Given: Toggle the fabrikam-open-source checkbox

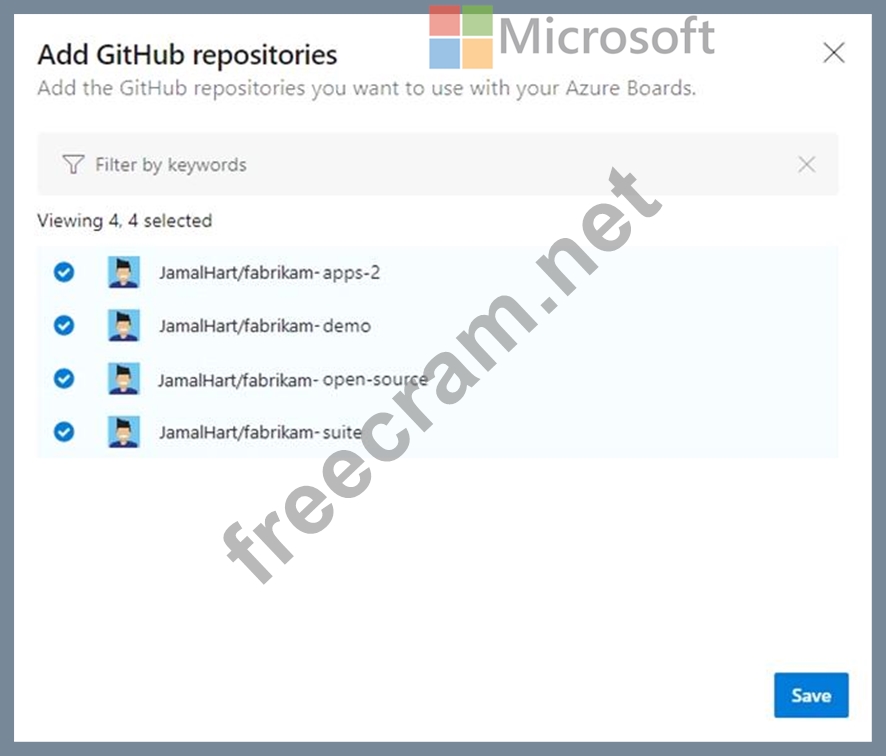Looking at the screenshot, I should [x=64, y=379].
